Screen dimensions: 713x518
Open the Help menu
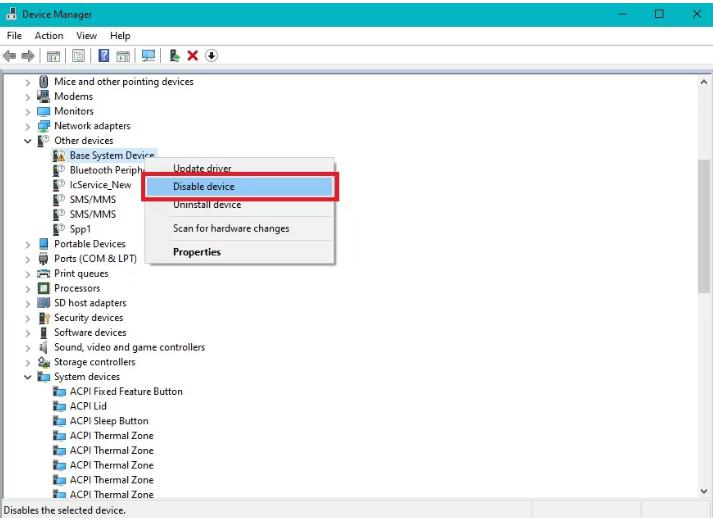tap(120, 35)
